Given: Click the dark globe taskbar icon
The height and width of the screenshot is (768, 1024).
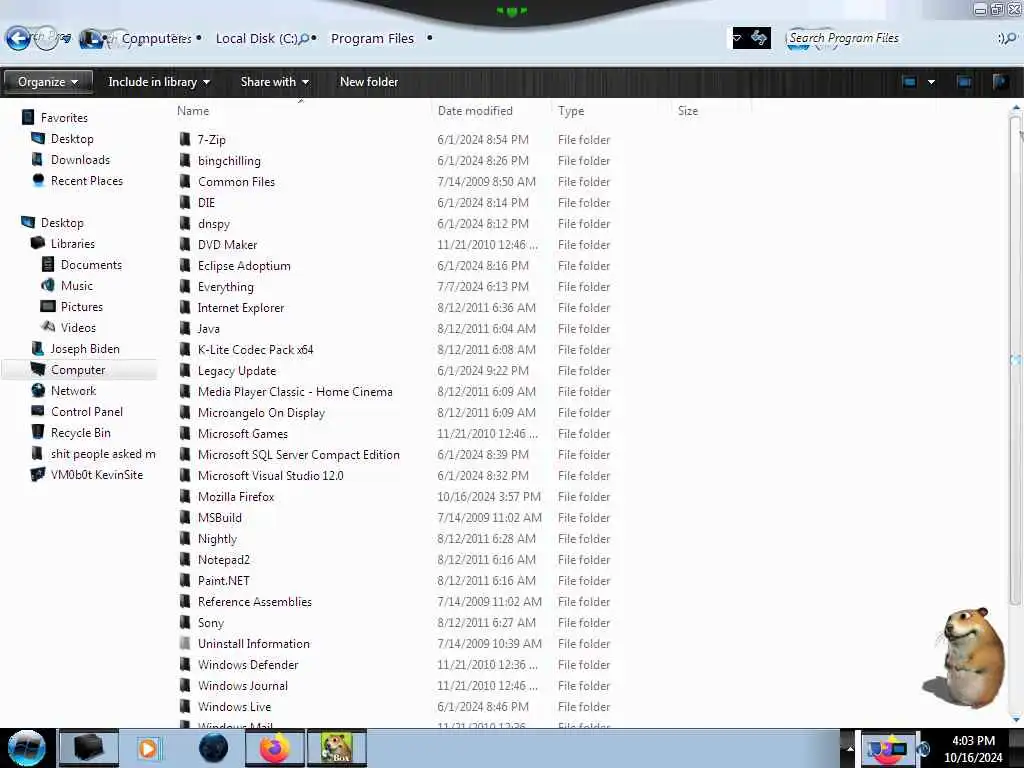Looking at the screenshot, I should pyautogui.click(x=214, y=748).
